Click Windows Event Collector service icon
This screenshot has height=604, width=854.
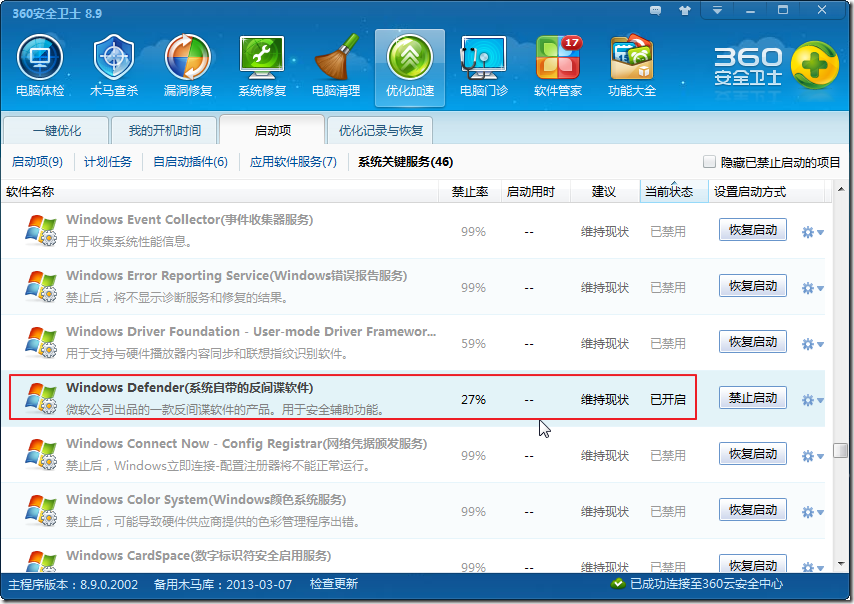point(41,230)
